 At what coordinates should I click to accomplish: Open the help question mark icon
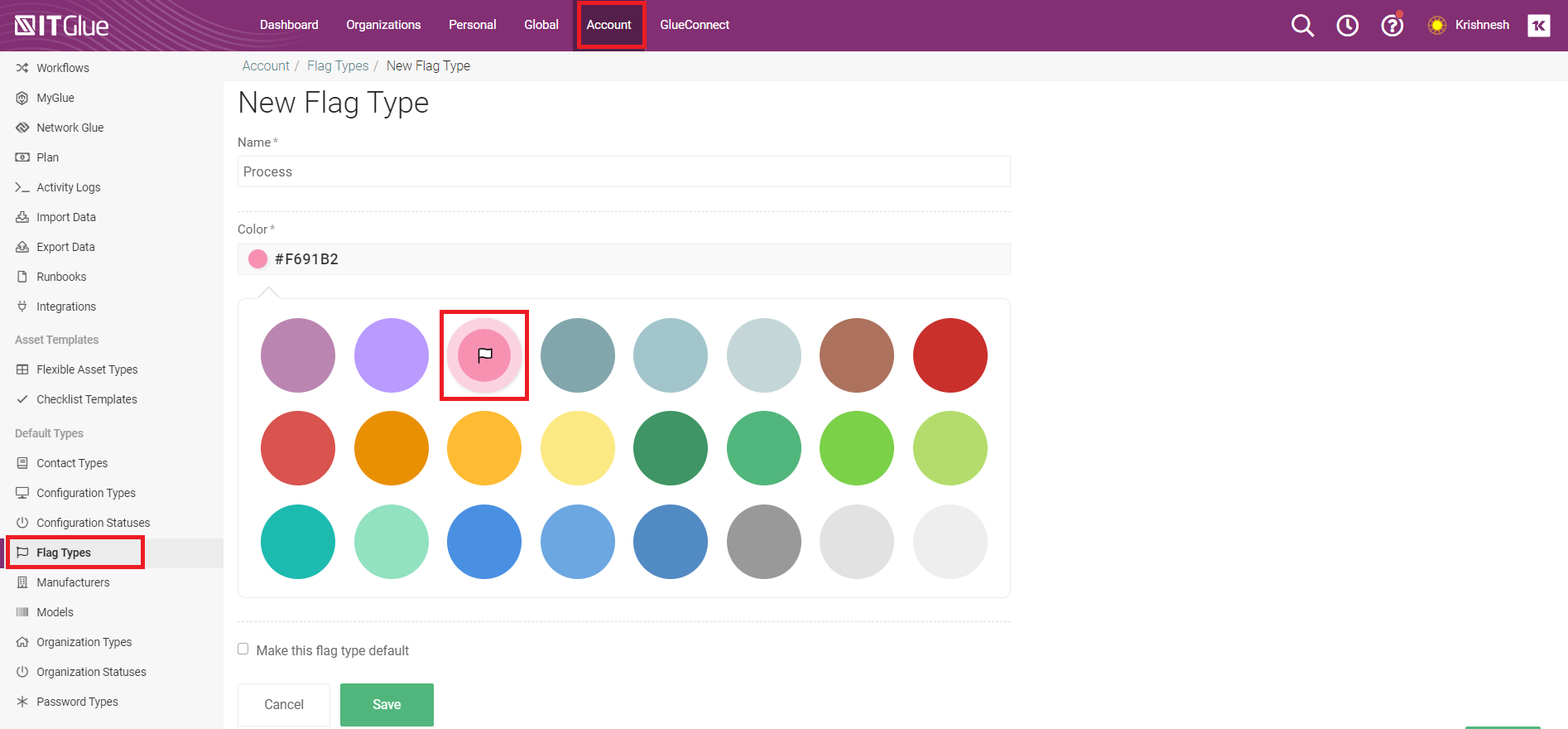tap(1392, 26)
